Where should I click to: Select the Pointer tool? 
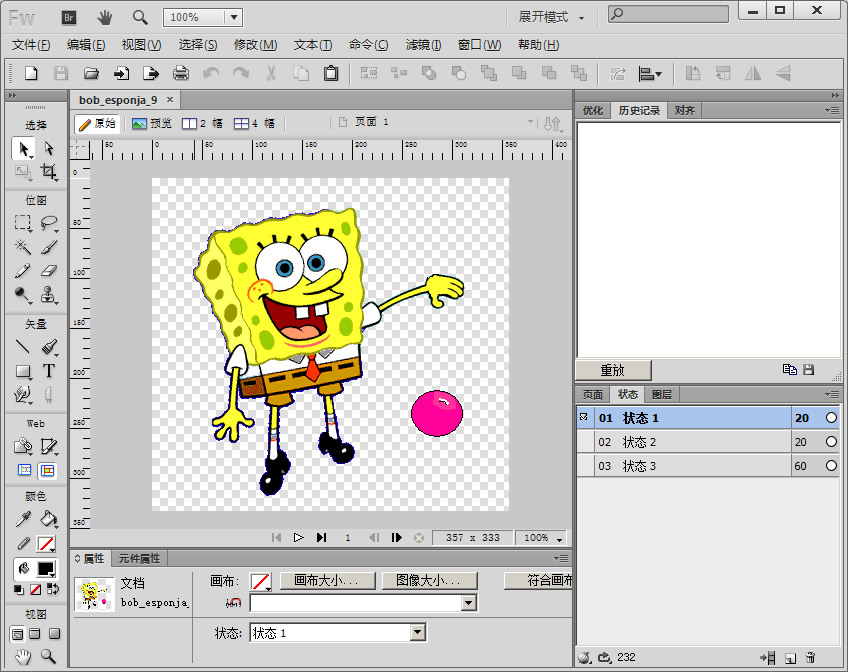[24, 149]
